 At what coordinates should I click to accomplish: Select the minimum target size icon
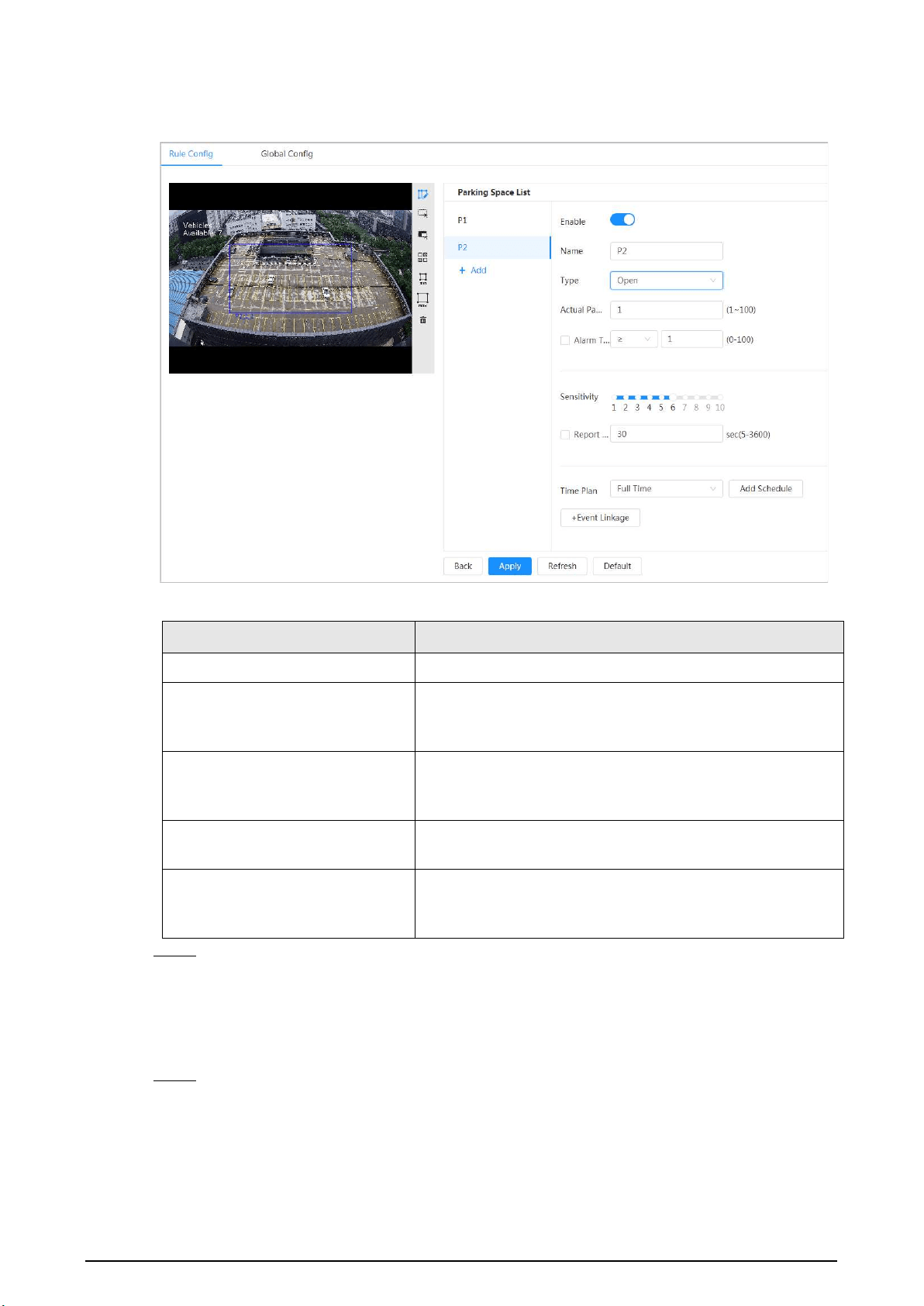pyautogui.click(x=422, y=277)
